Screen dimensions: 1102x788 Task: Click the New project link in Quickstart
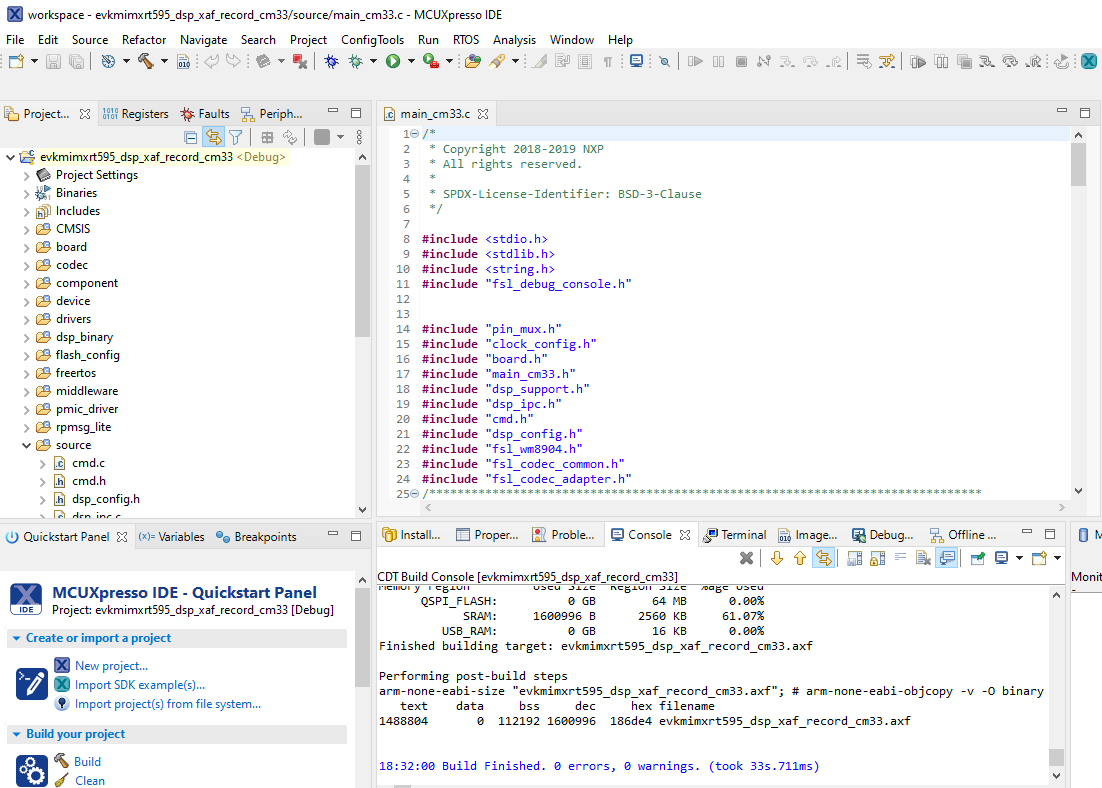(111, 666)
